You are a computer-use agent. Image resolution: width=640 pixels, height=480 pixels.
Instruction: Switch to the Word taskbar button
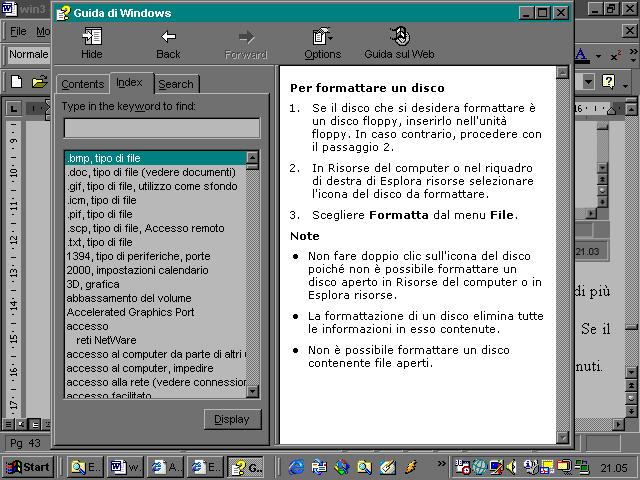[125, 467]
